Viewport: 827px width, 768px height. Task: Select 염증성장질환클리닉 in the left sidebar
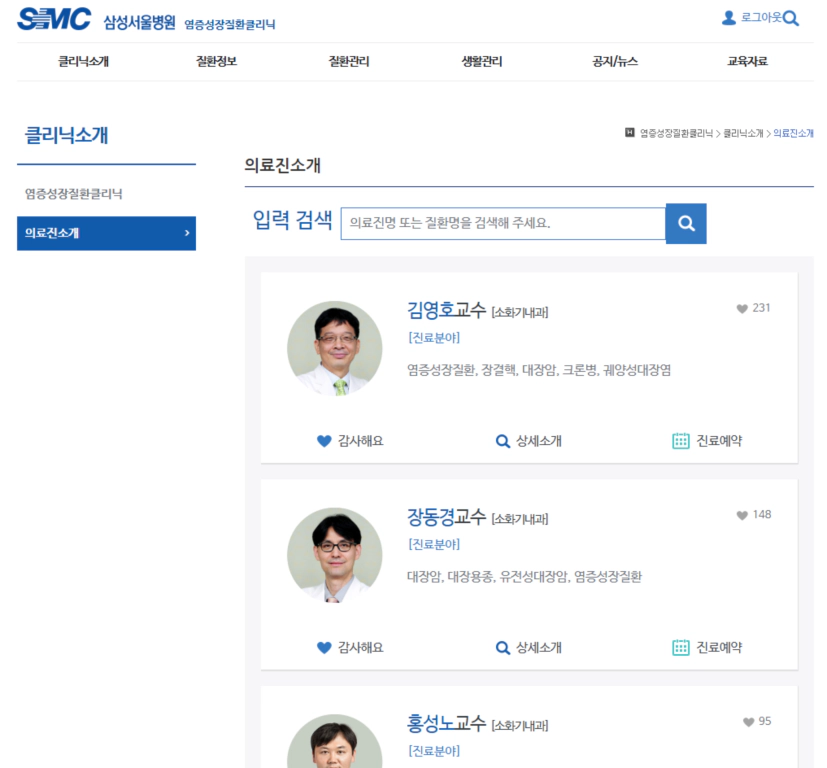pos(73,194)
